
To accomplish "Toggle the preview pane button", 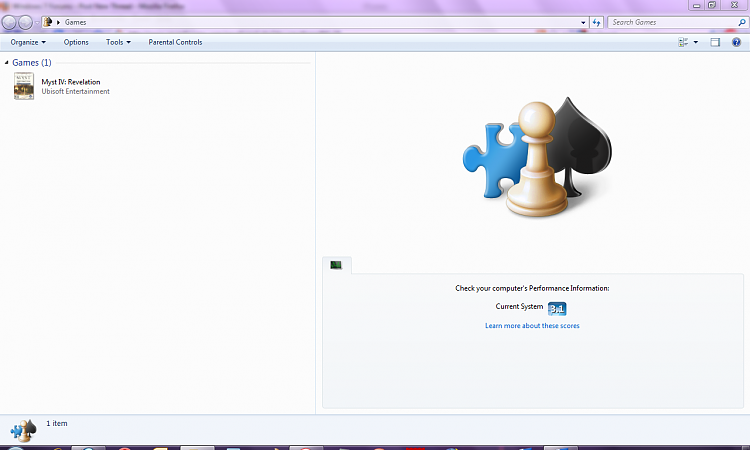I will pyautogui.click(x=715, y=42).
